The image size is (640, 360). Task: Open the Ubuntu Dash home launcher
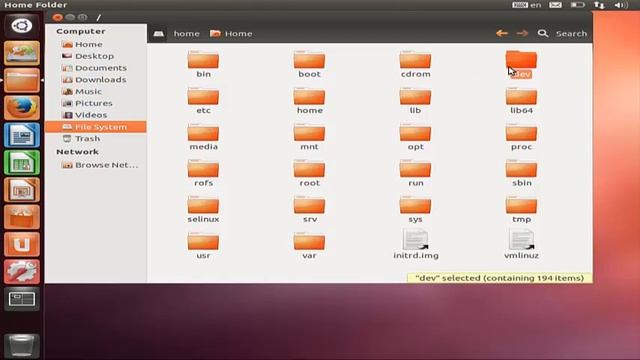[22, 26]
